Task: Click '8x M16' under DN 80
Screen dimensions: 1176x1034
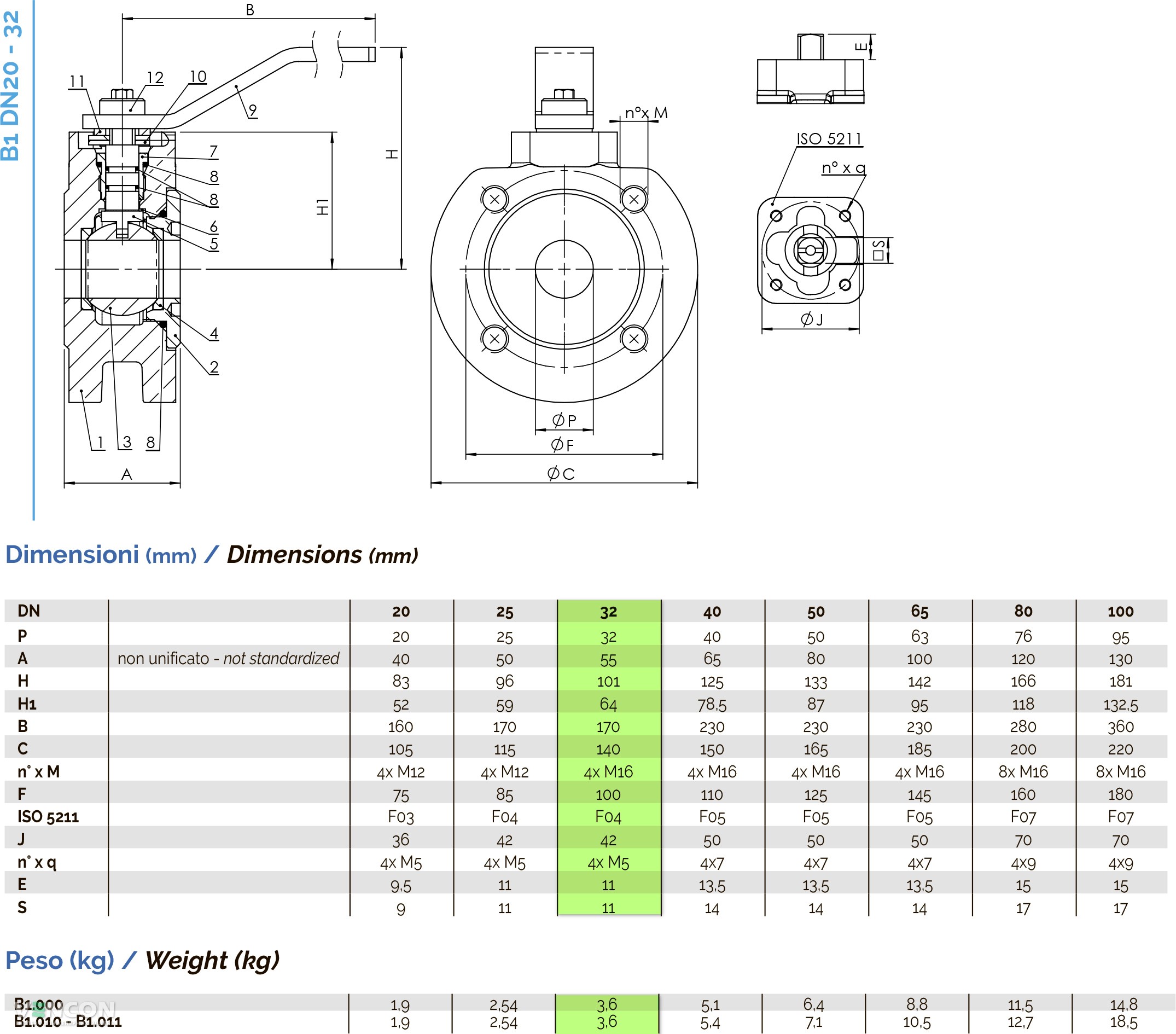Action: click(x=1023, y=771)
